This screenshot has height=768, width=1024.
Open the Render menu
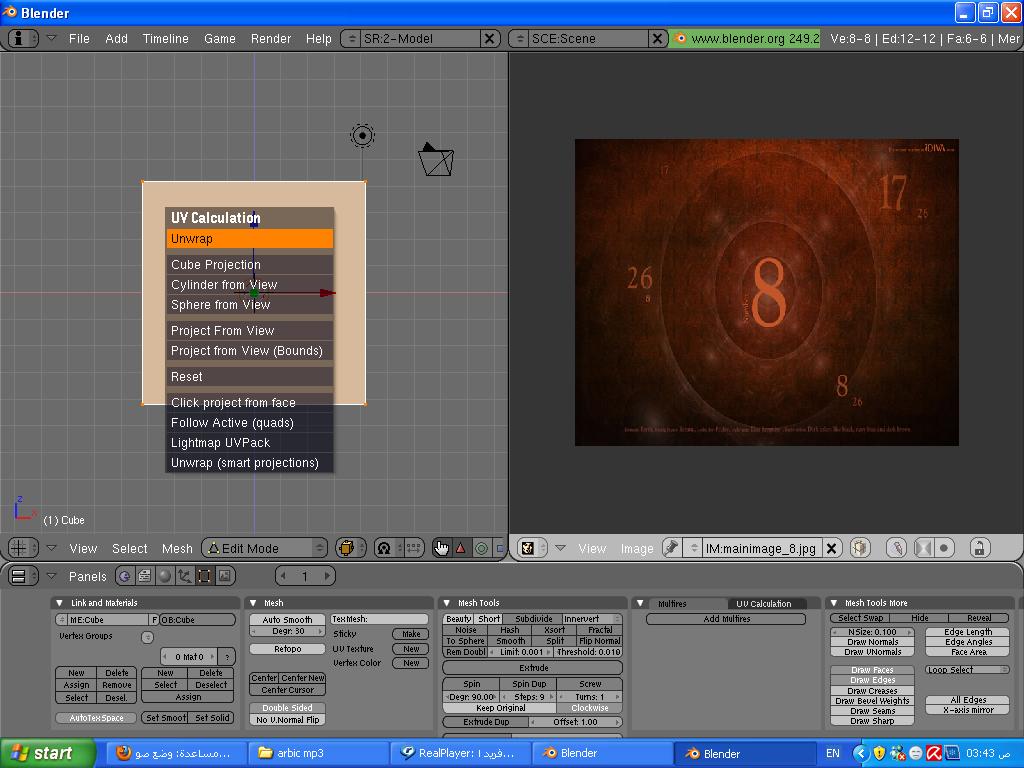[270, 39]
